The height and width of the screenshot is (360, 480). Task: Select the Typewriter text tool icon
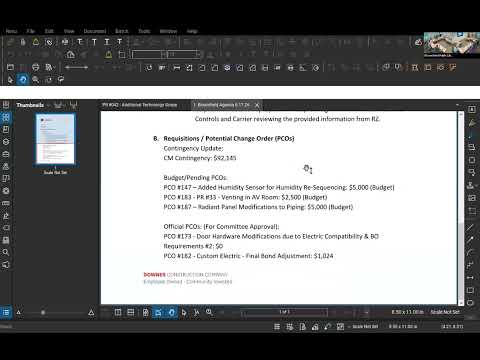point(80,42)
